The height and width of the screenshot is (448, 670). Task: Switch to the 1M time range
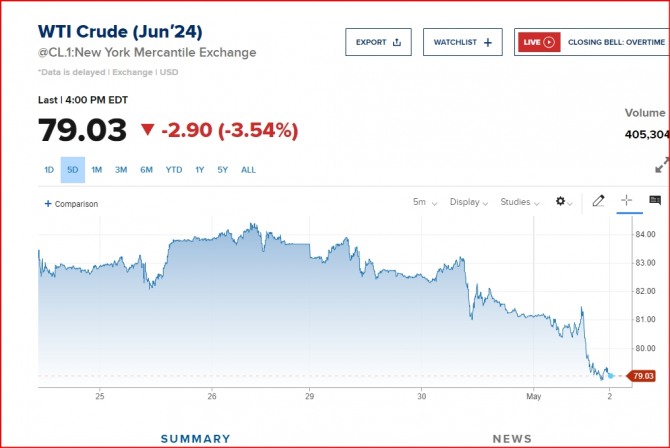(x=97, y=170)
